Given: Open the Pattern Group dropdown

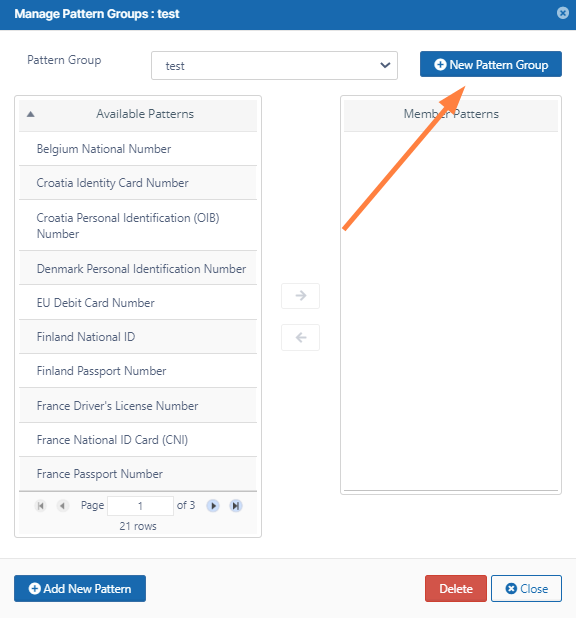Looking at the screenshot, I should click(x=274, y=65).
